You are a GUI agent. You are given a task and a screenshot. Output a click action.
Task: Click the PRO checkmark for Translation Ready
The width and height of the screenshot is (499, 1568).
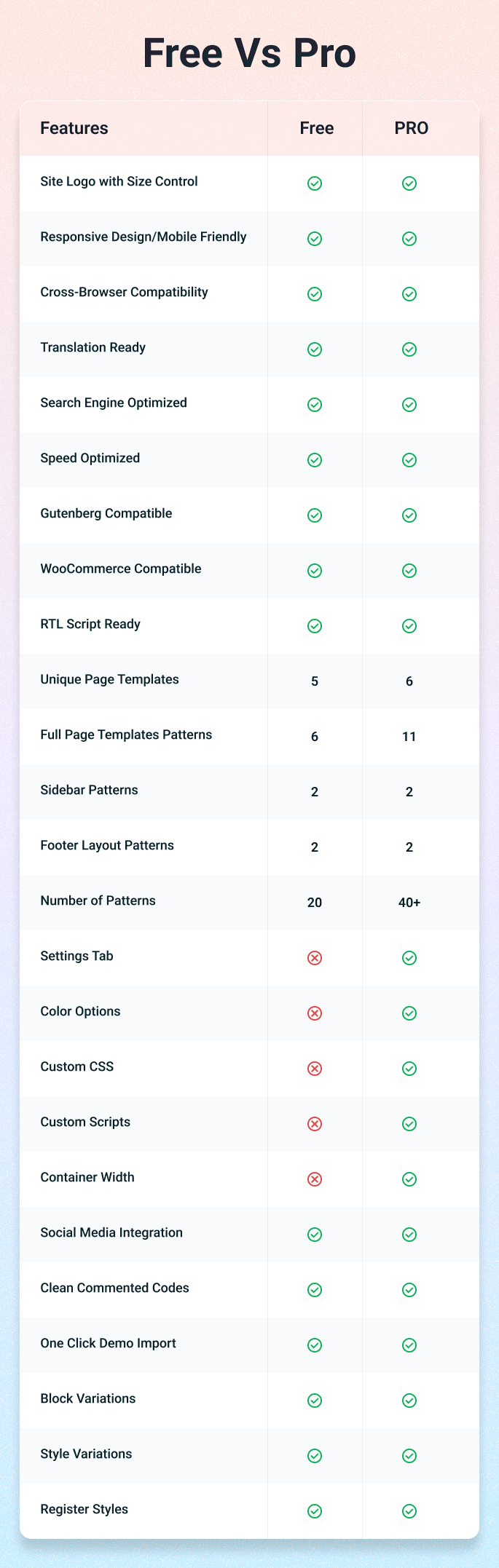pyautogui.click(x=409, y=349)
